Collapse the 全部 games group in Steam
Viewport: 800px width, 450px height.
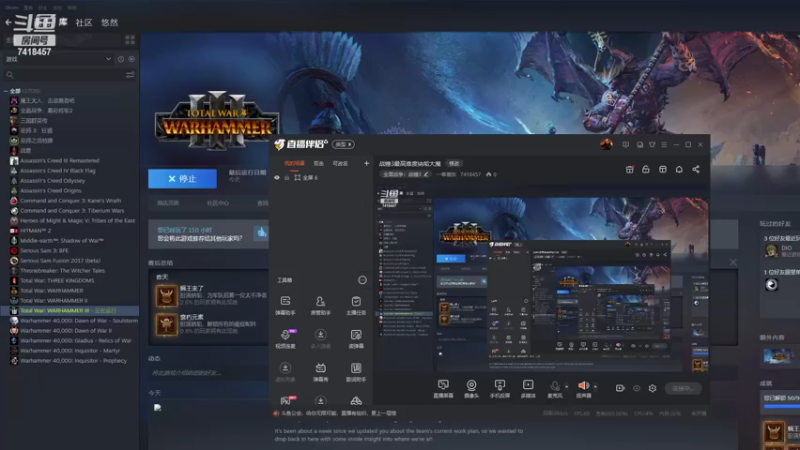[x=6, y=91]
